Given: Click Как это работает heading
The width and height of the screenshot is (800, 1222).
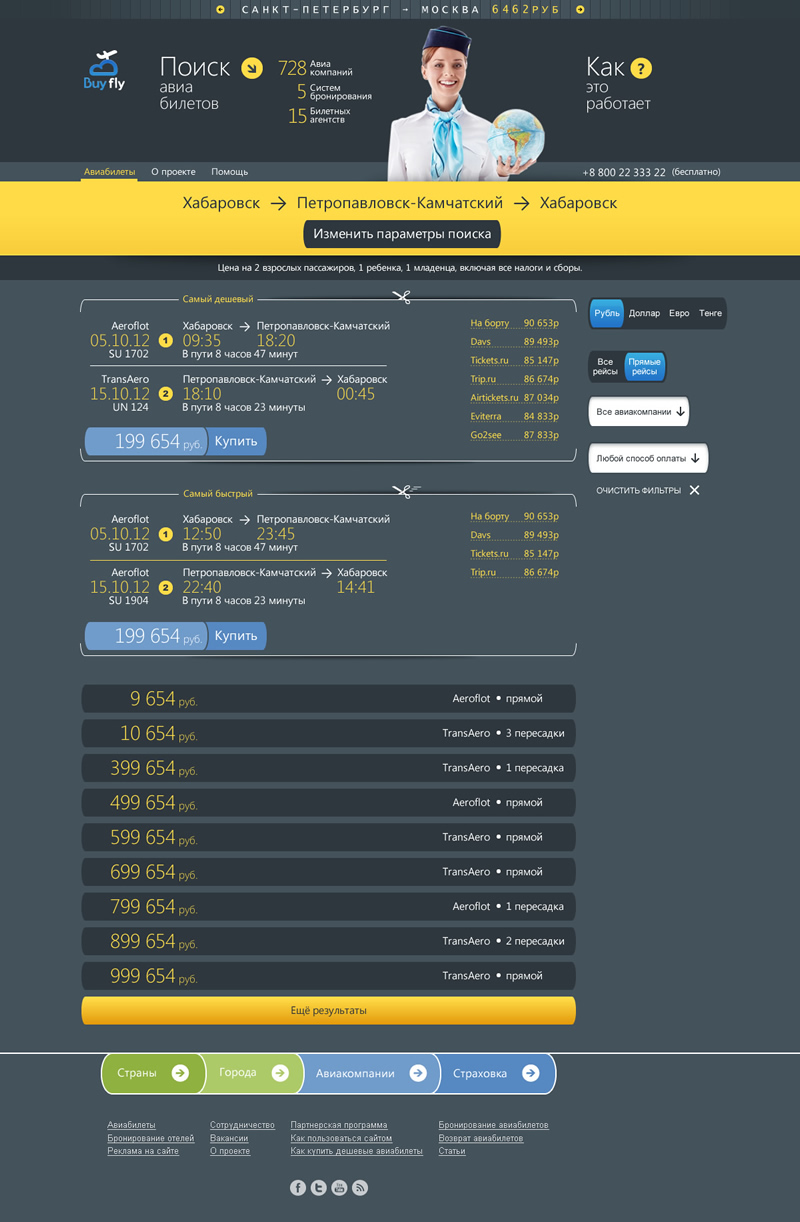Looking at the screenshot, I should tap(619, 82).
